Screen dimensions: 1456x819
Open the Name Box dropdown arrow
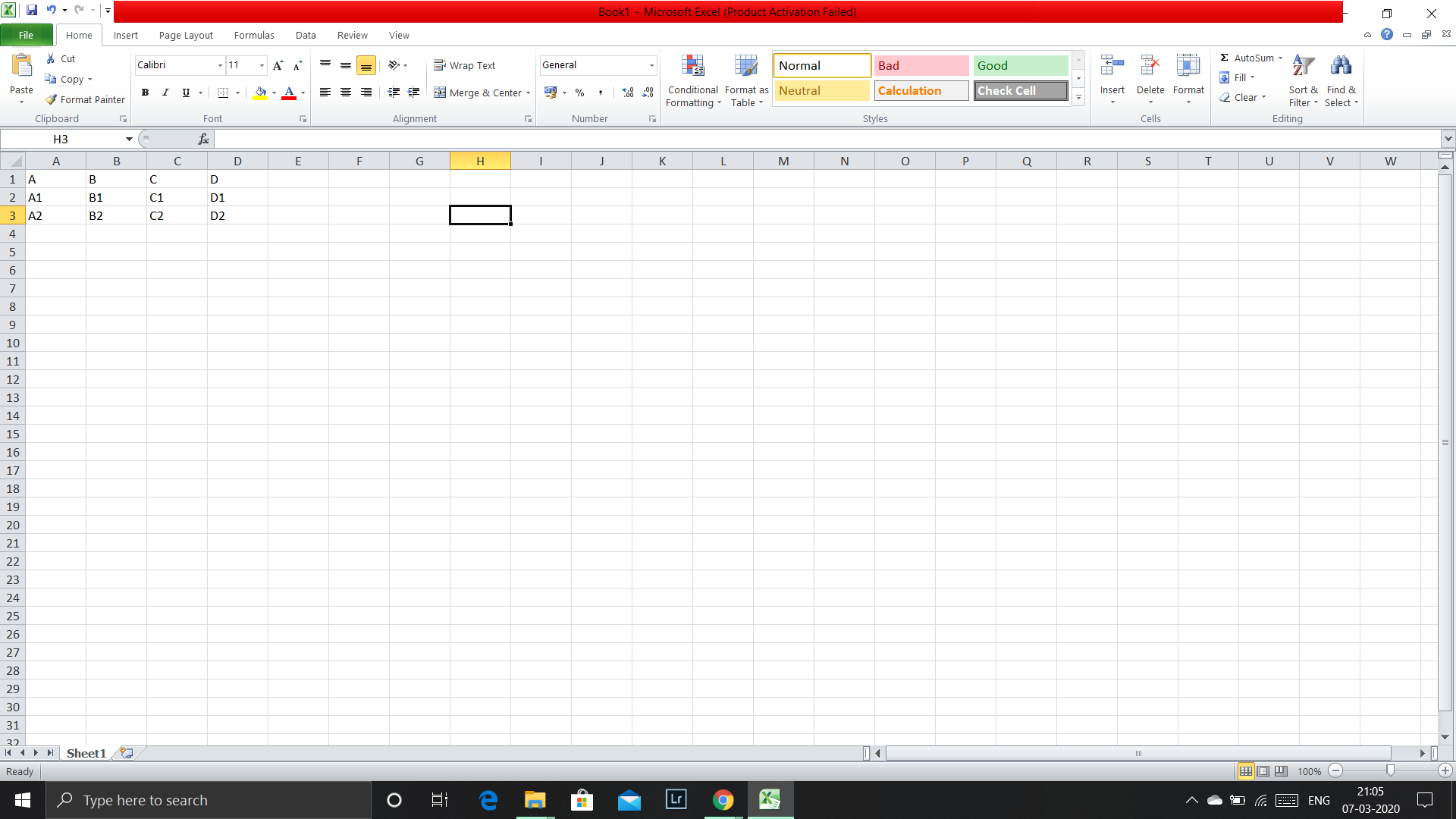point(129,139)
